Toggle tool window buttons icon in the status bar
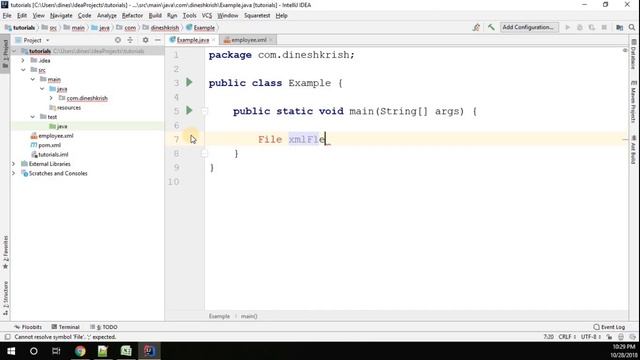This screenshot has width=640, height=360. pos(7,337)
